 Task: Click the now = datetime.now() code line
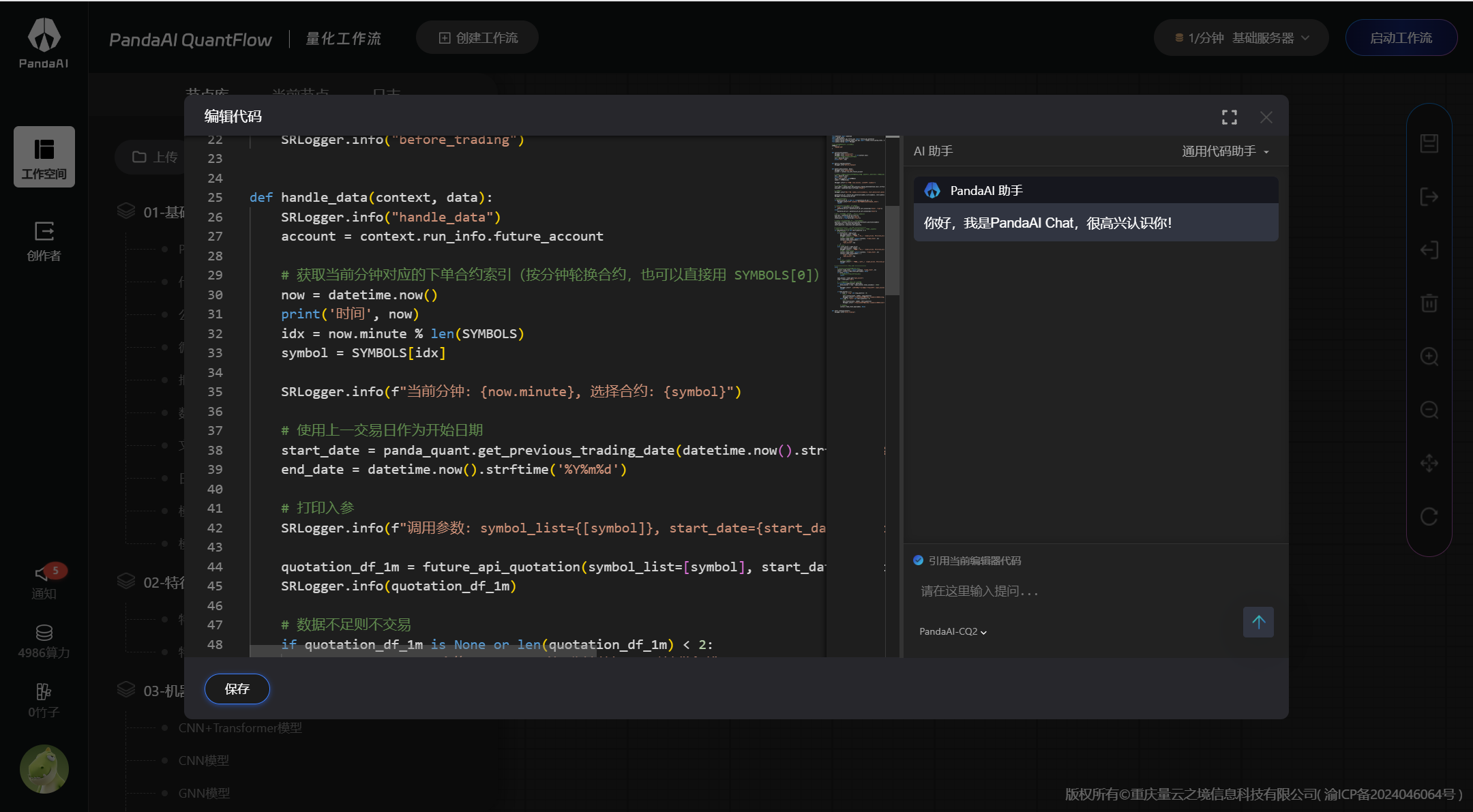(x=359, y=295)
